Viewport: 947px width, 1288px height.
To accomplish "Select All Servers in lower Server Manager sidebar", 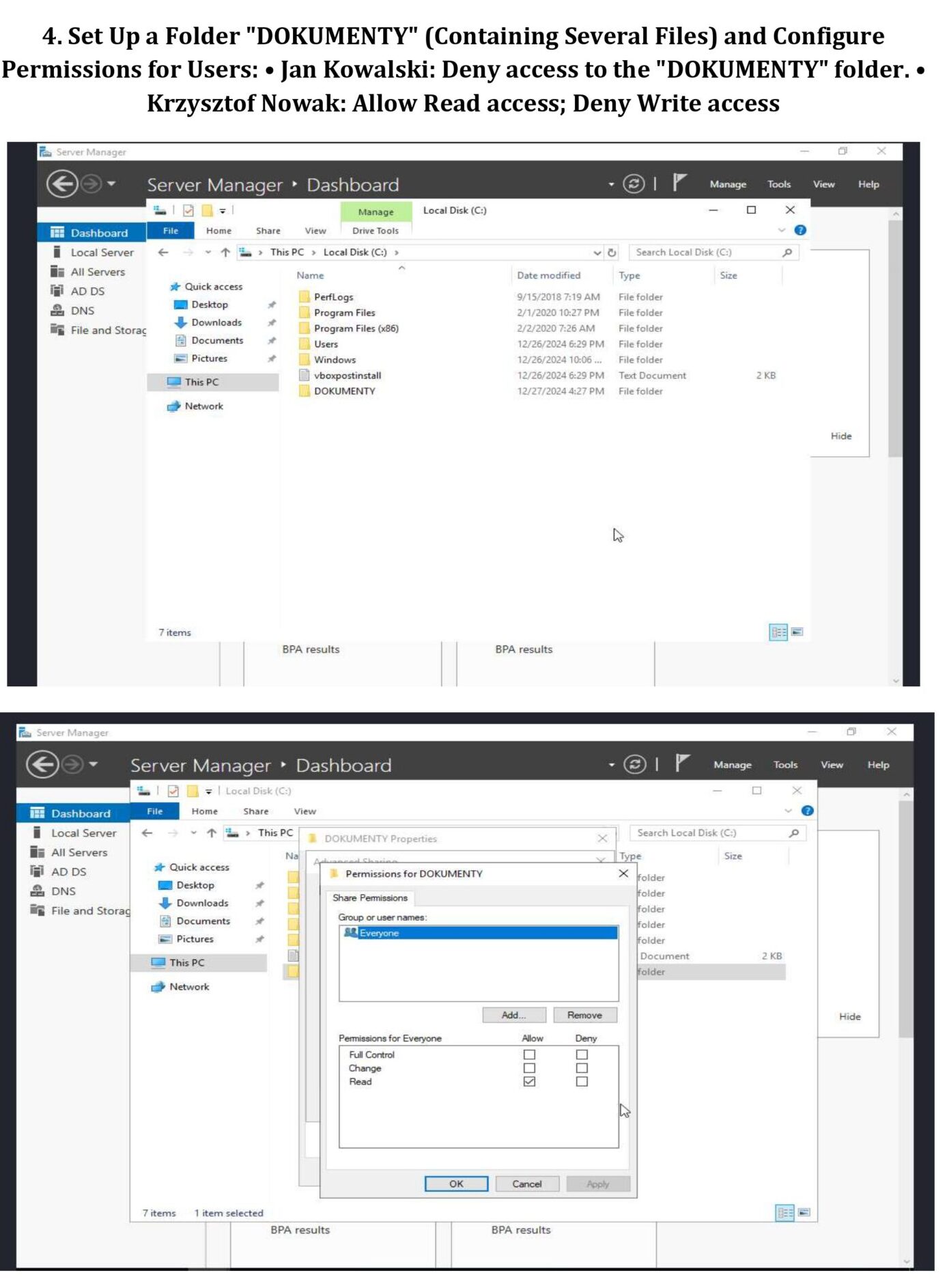I will 79,853.
